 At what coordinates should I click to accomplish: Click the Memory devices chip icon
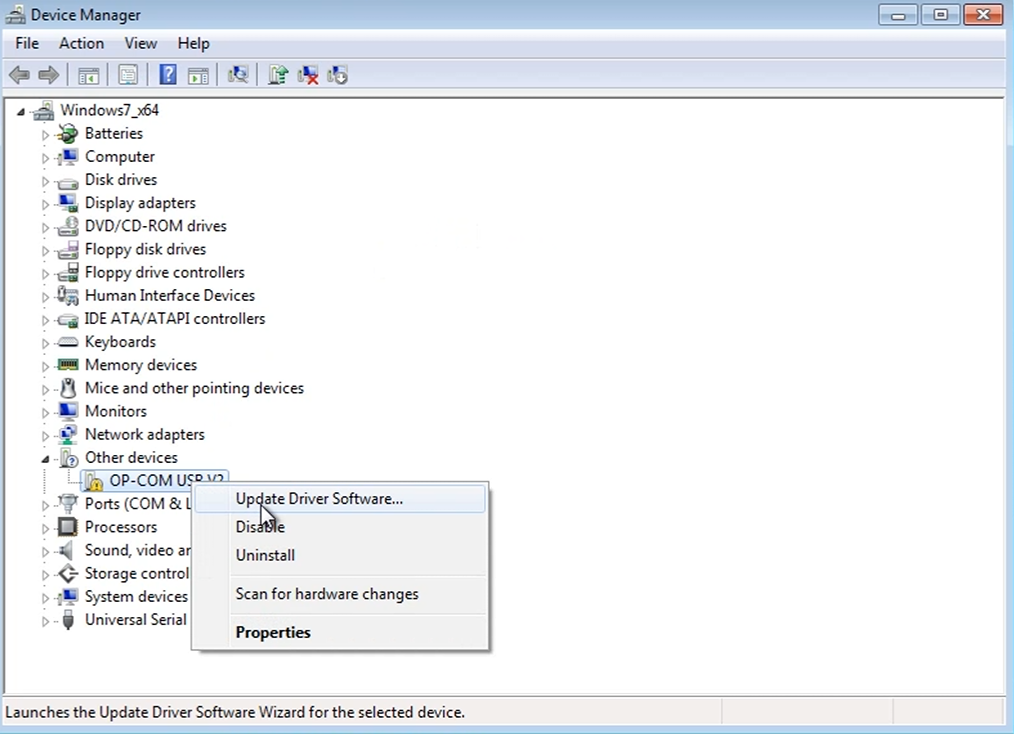pyautogui.click(x=67, y=365)
